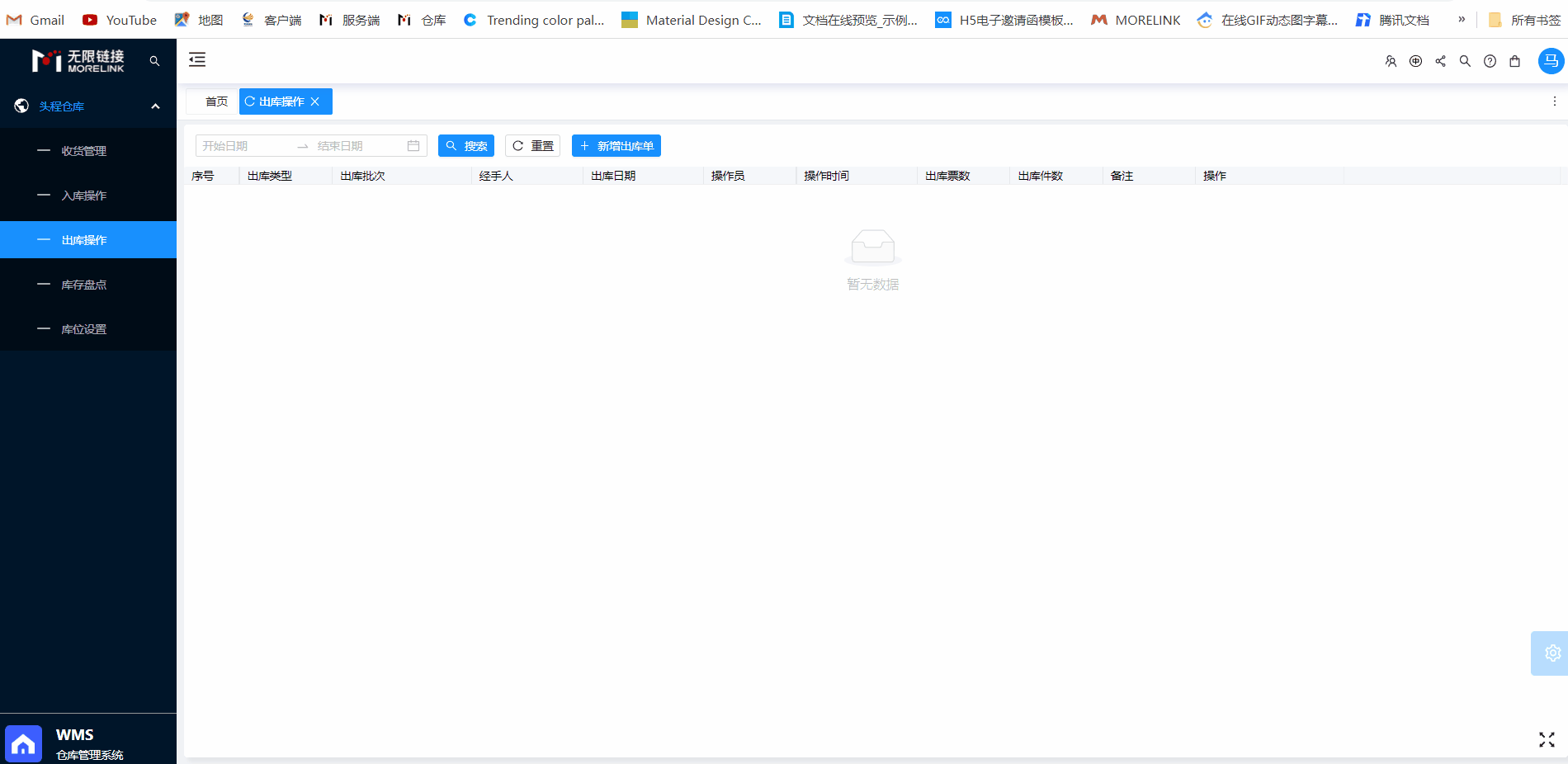This screenshot has width=1568, height=764.
Task: Open the 腾讯文档 bookmark
Action: [x=1392, y=20]
